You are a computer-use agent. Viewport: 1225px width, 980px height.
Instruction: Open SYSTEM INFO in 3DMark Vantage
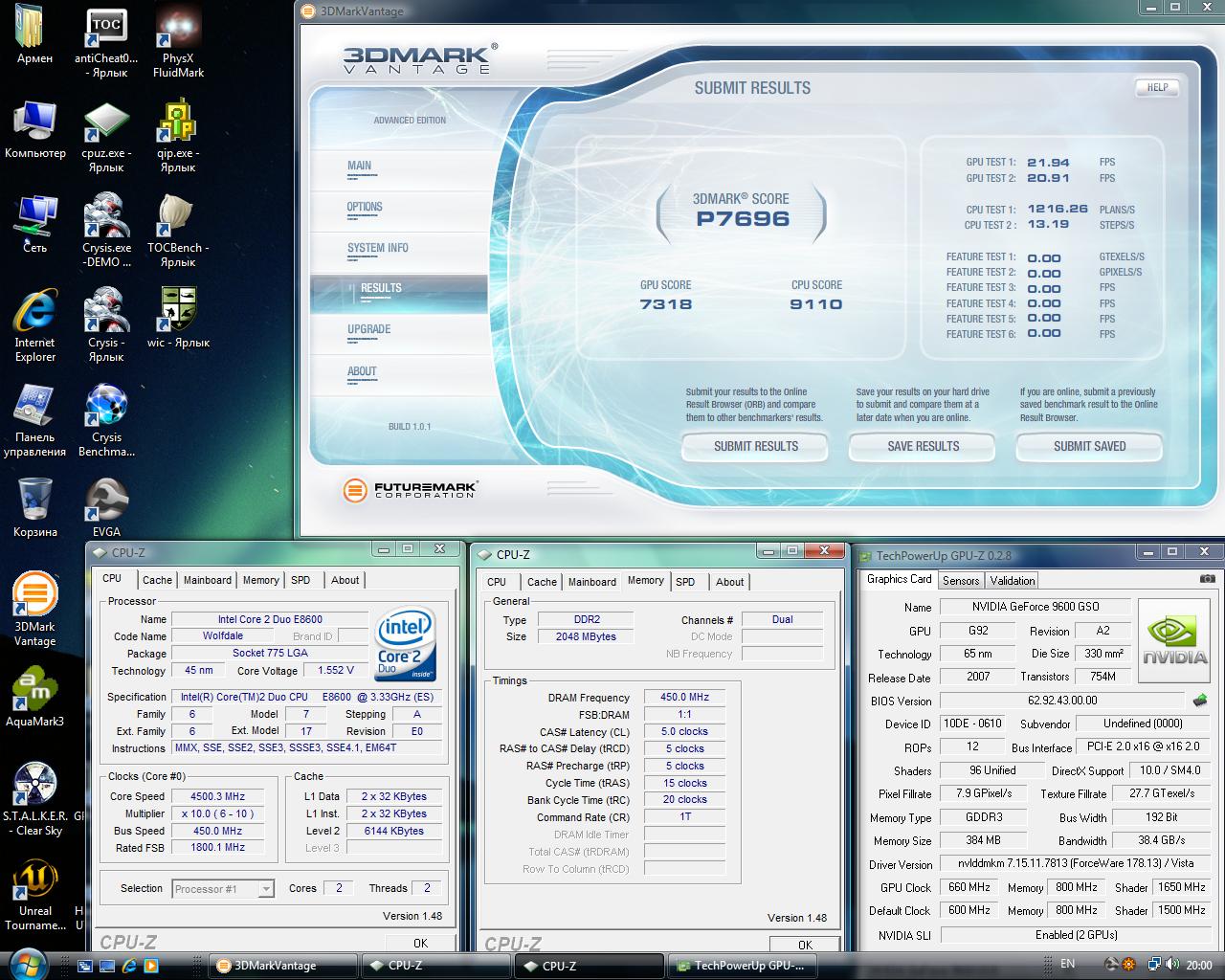click(378, 248)
